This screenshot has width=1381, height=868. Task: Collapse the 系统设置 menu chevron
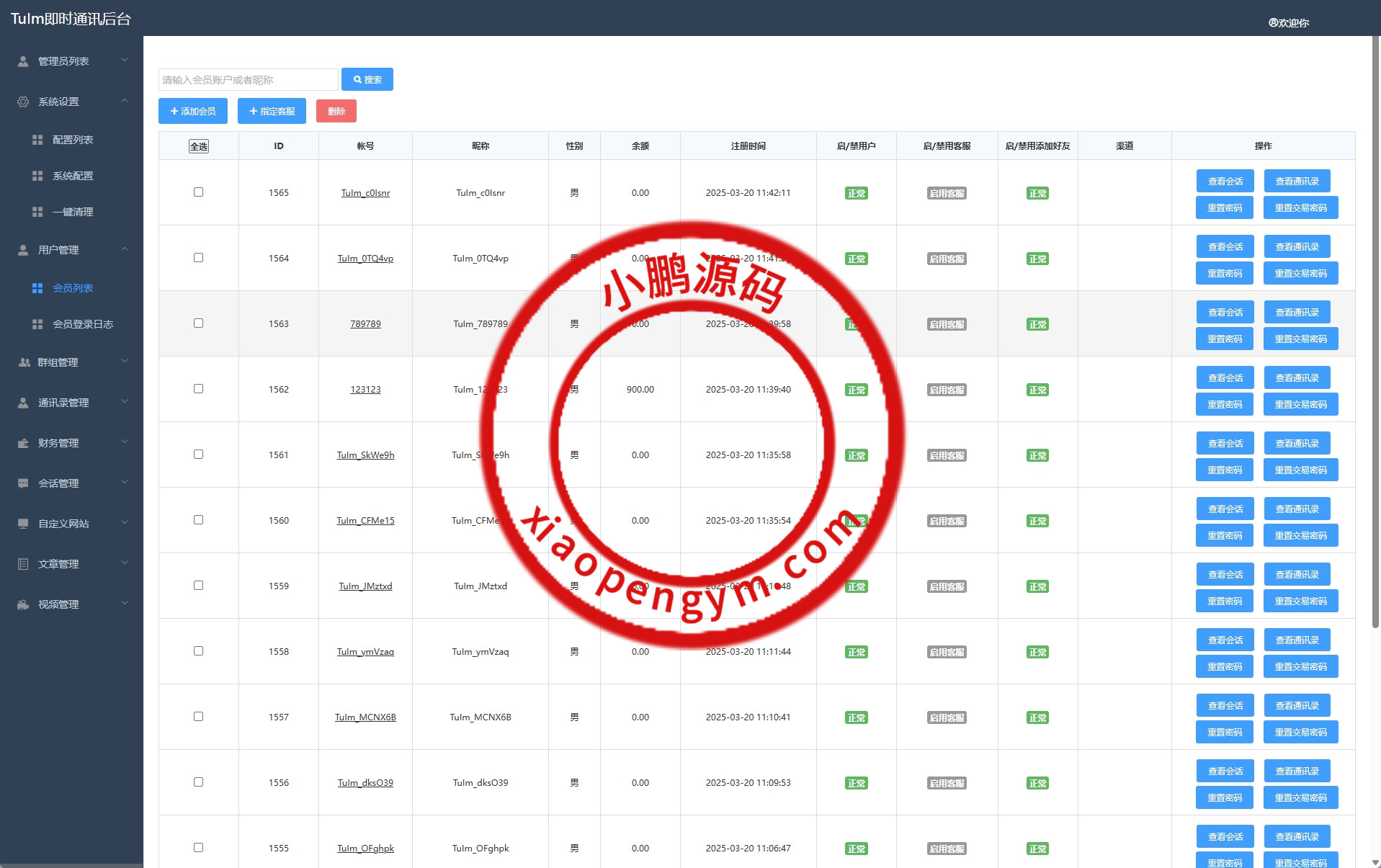(x=125, y=101)
